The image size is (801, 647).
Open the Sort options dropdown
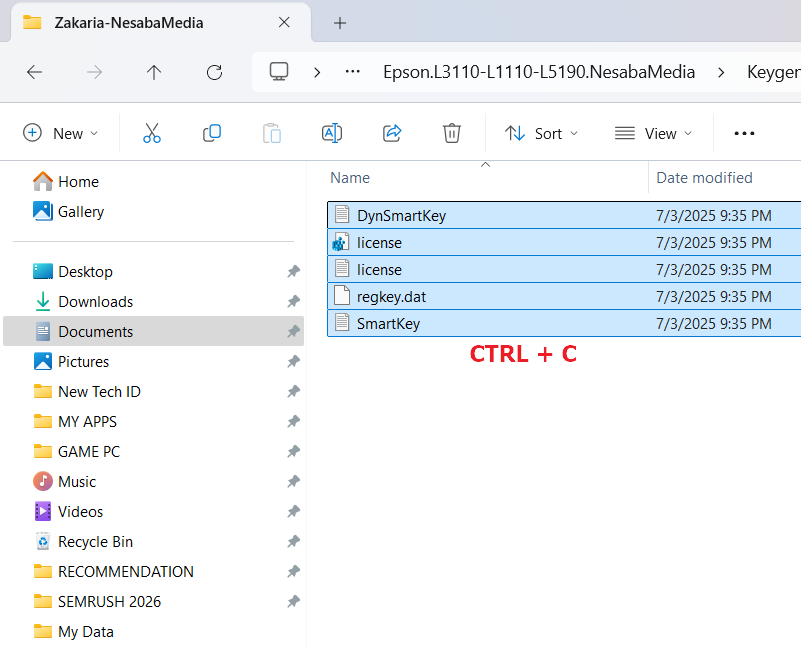[541, 132]
